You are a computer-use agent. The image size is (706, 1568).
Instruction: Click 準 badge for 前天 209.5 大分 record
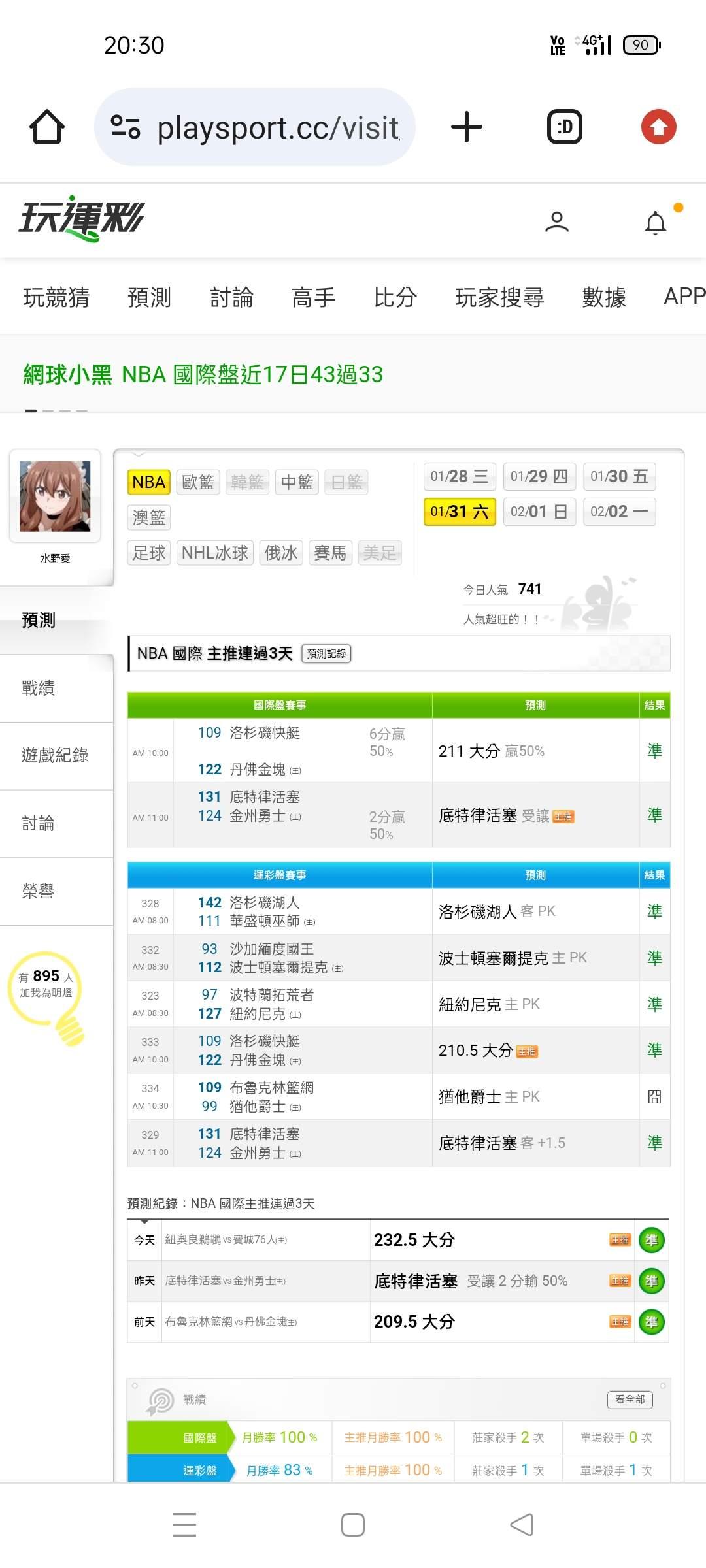[x=652, y=1322]
